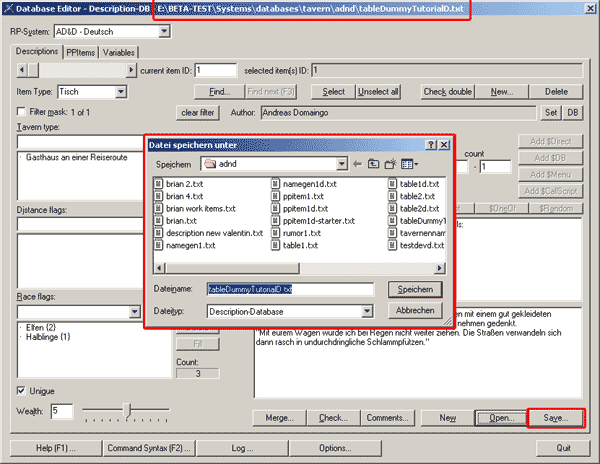Go up one folder level
The height and width of the screenshot is (464, 600).
(x=374, y=163)
